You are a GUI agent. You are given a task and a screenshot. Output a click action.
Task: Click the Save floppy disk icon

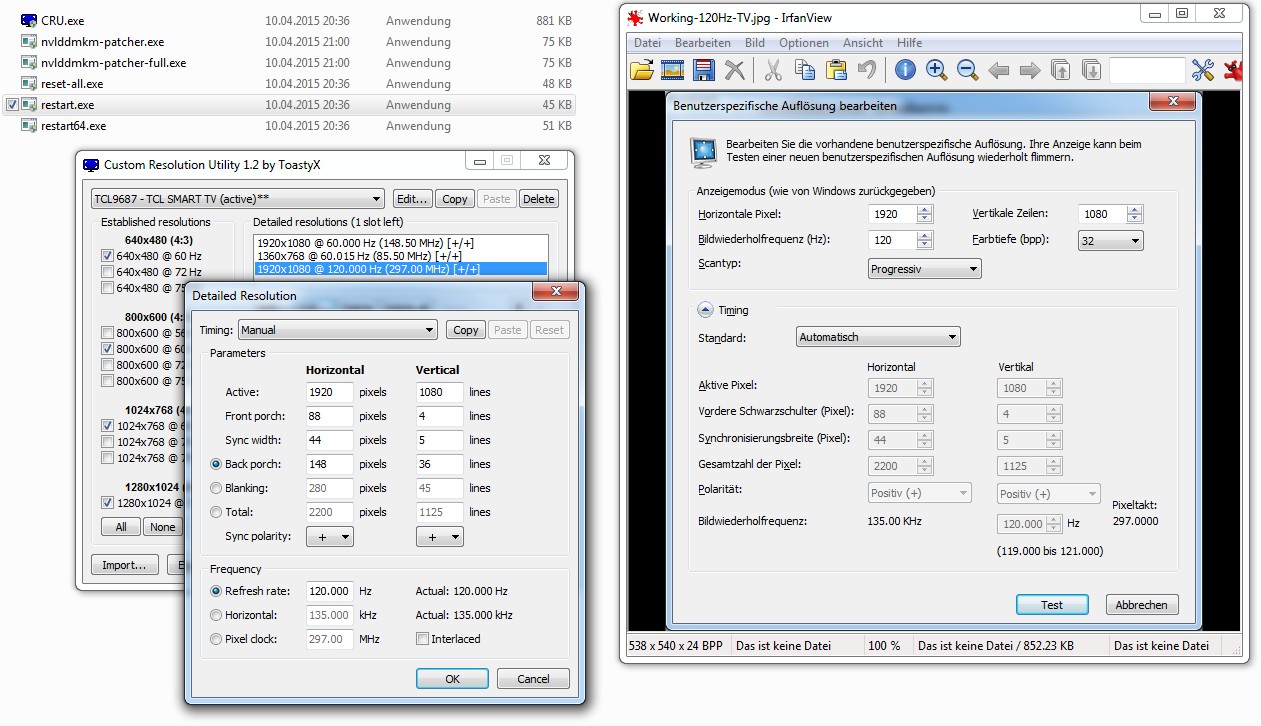[703, 70]
